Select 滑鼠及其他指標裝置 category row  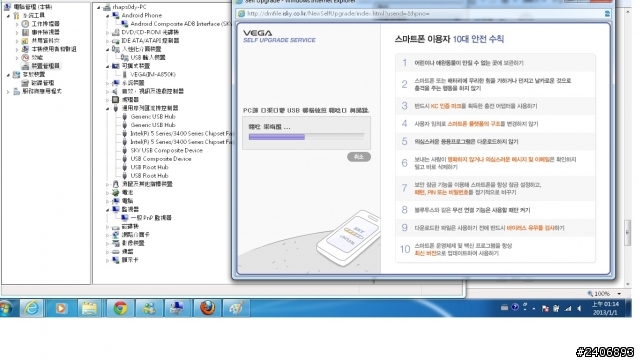pyautogui.click(x=147, y=184)
